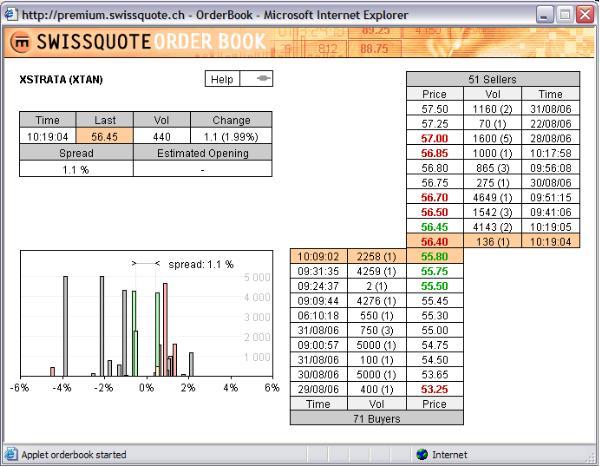Select the XSTRATA (XTAN) title
The width and height of the screenshot is (600, 467).
pos(61,79)
